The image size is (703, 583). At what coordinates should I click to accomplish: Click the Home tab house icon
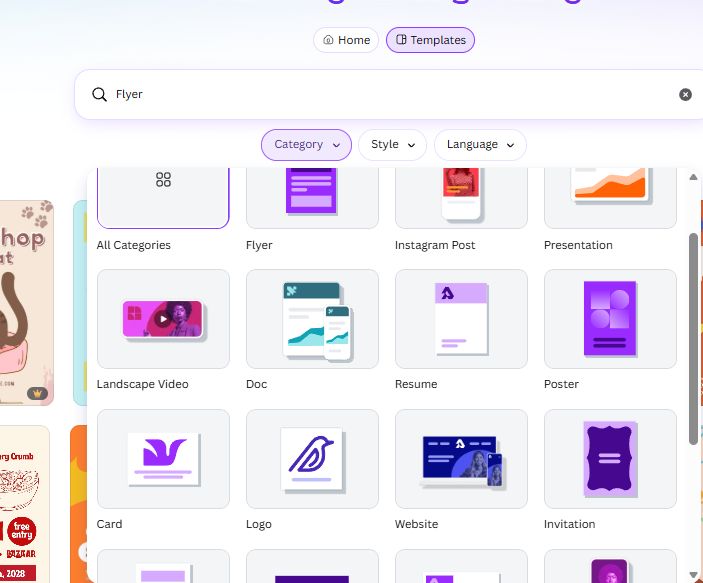click(x=328, y=40)
